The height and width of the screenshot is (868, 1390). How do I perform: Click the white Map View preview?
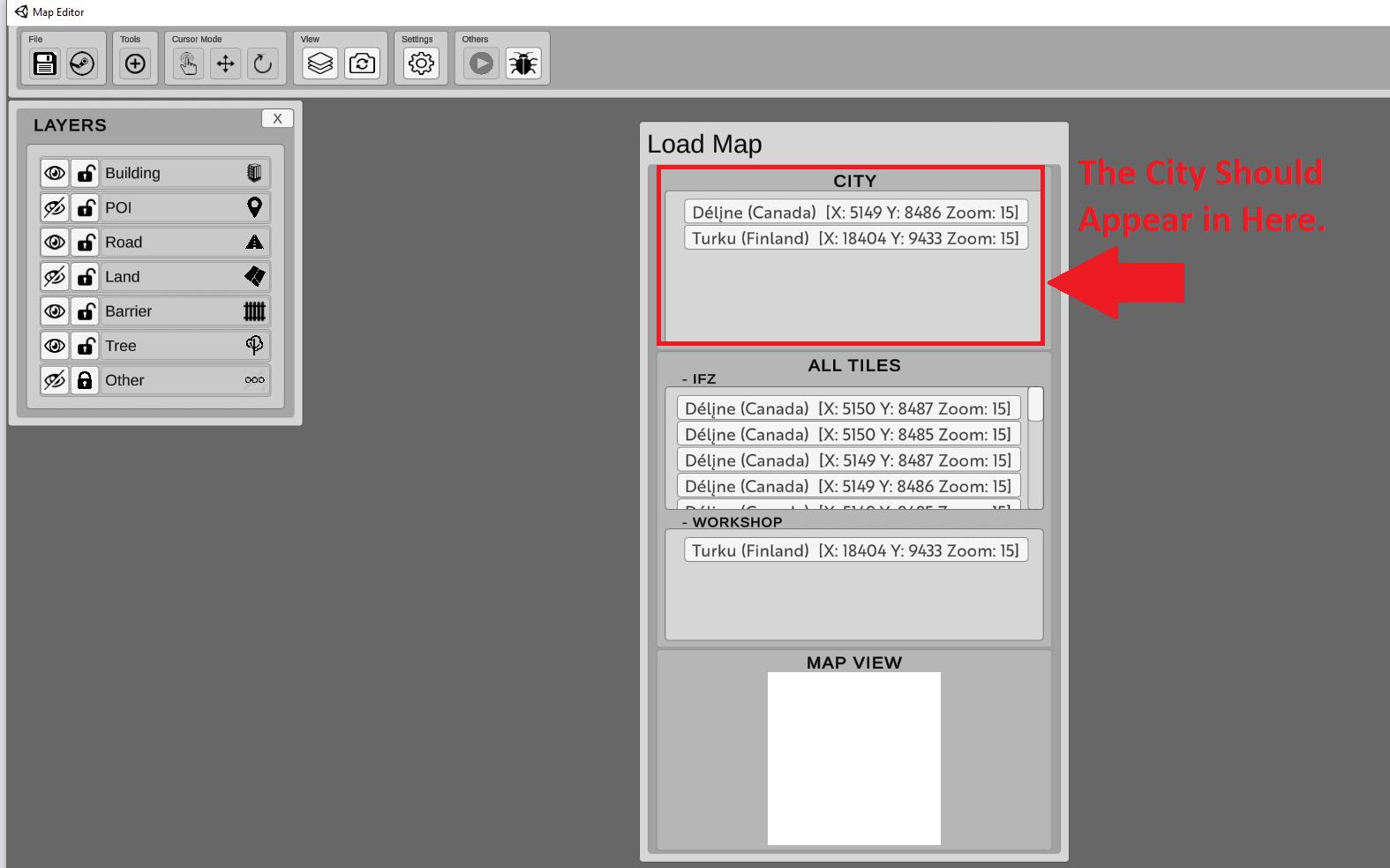coord(853,758)
